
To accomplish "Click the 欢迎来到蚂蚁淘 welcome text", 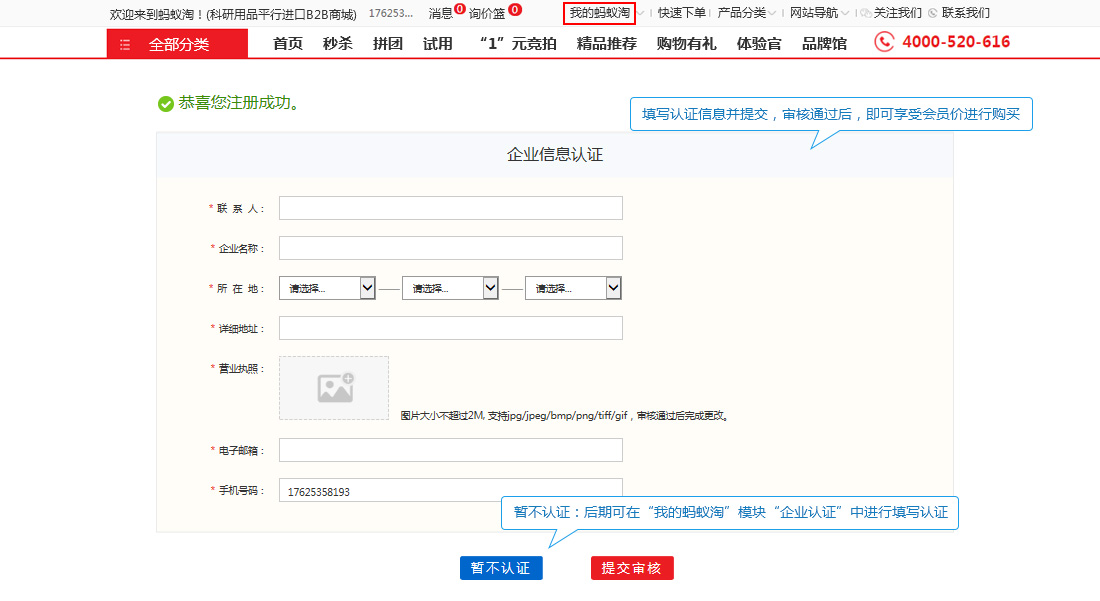I will click(233, 14).
